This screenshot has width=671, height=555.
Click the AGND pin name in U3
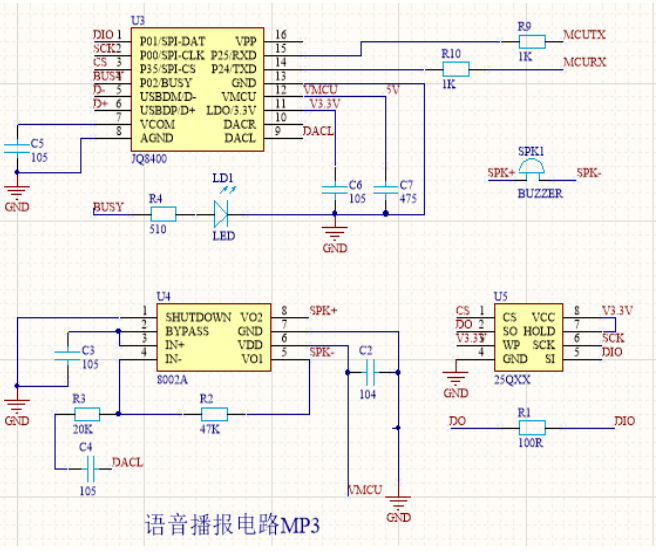157,138
